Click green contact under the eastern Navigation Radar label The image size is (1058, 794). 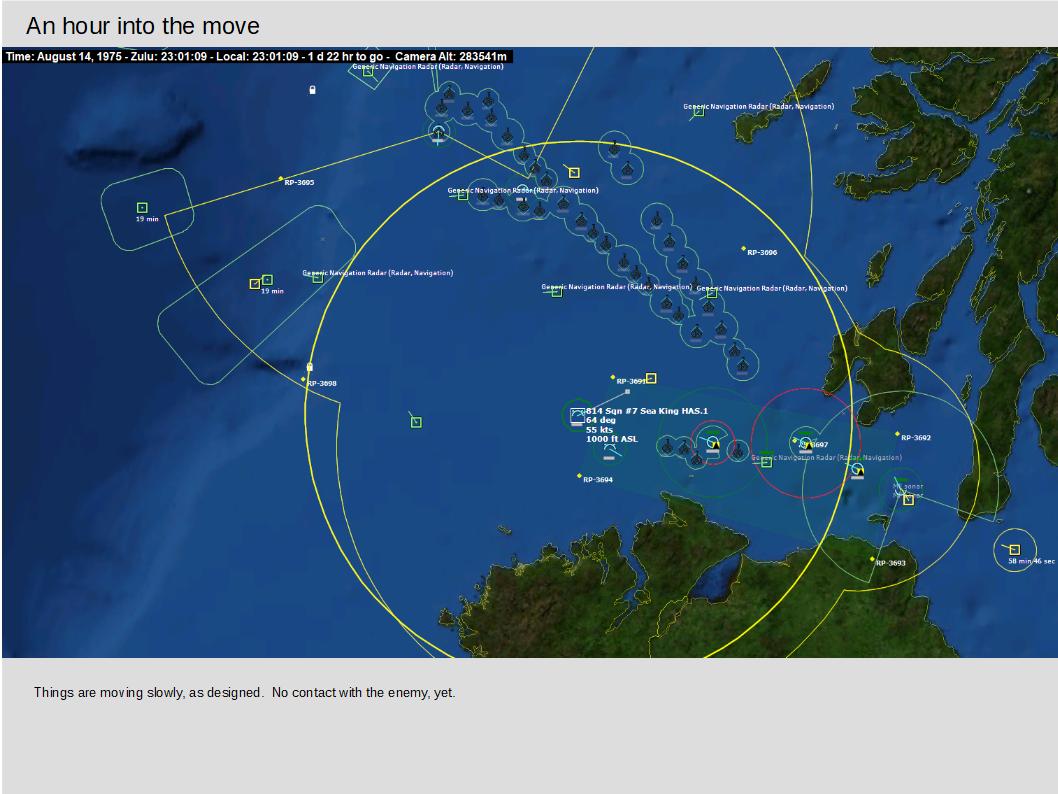712,293
